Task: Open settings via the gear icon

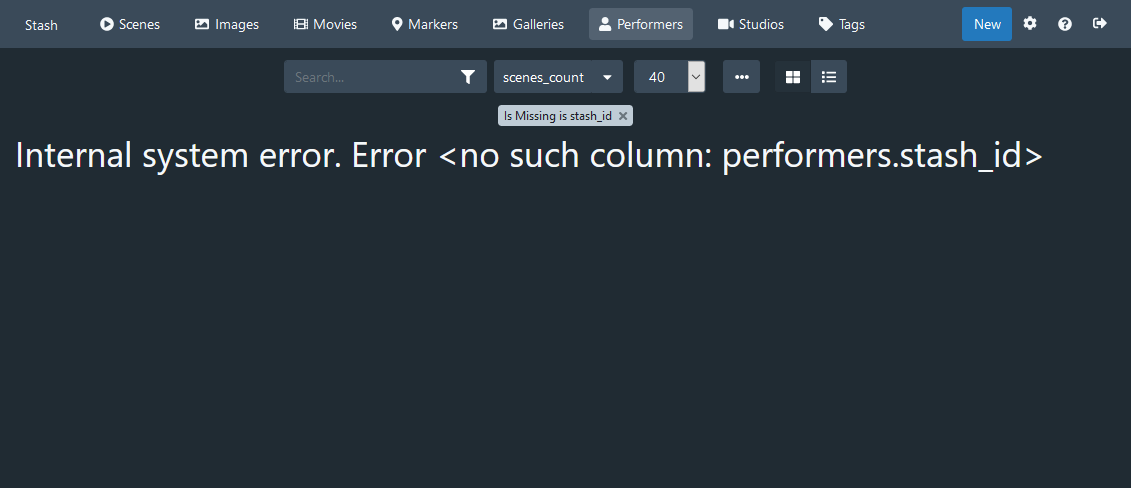Action: pyautogui.click(x=1030, y=24)
